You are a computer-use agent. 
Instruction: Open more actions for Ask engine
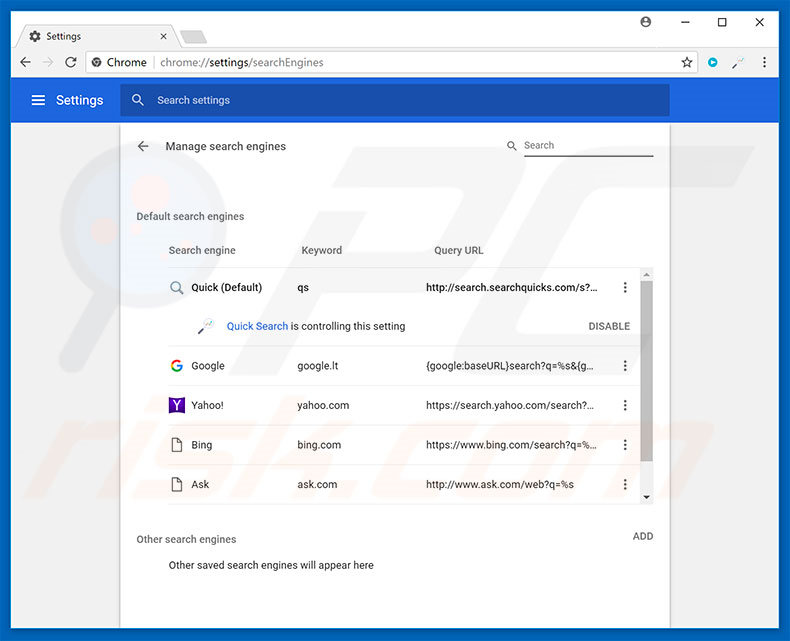[625, 484]
